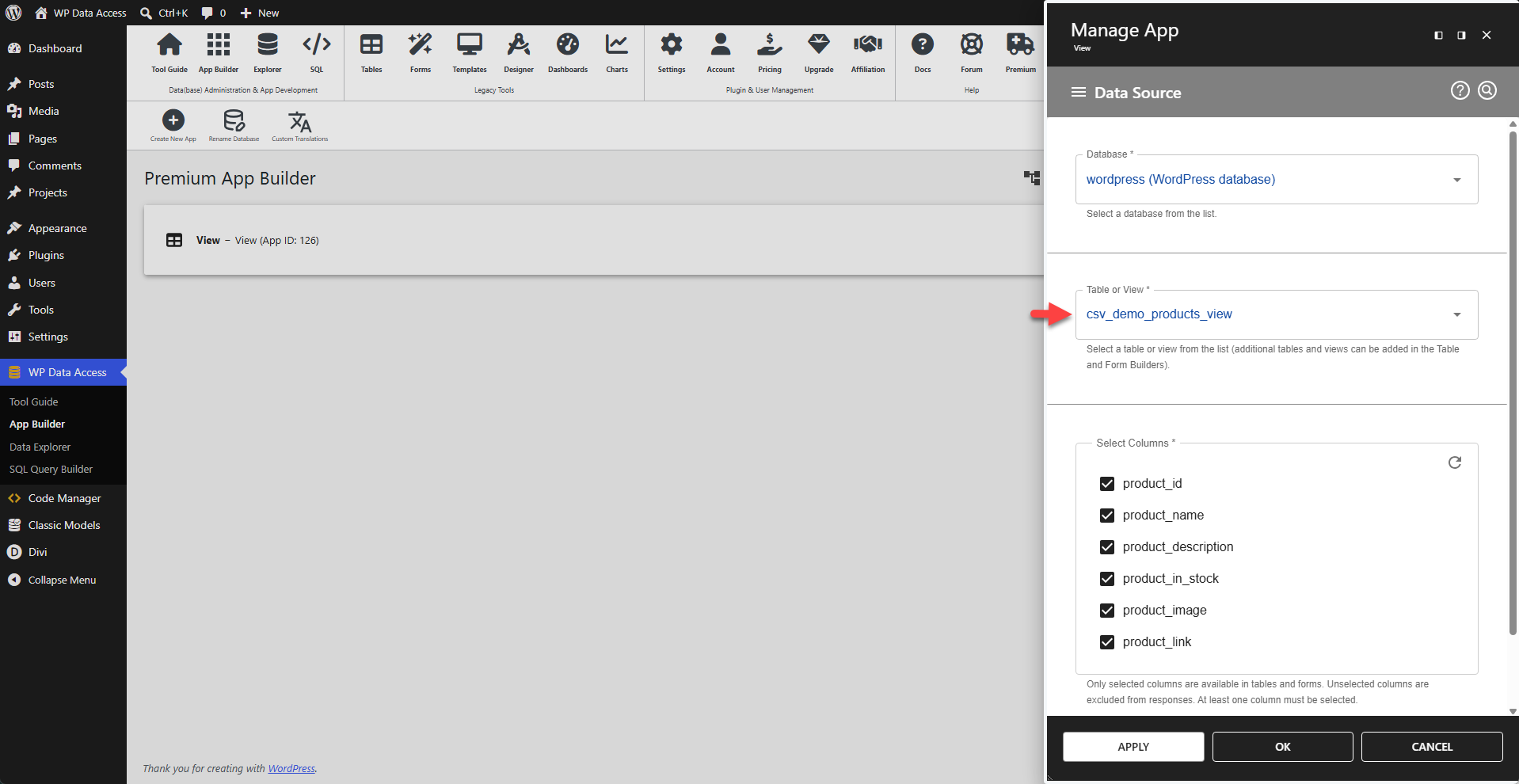Toggle the product_link checkbox
This screenshot has height=784, width=1519.
(1107, 642)
